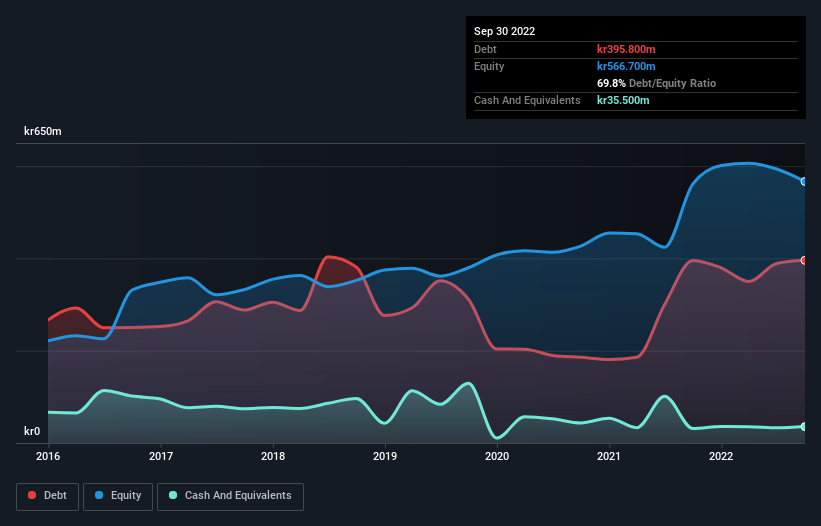The width and height of the screenshot is (821, 526).
Task: Click the 2020 x-axis label
Action: point(497,456)
